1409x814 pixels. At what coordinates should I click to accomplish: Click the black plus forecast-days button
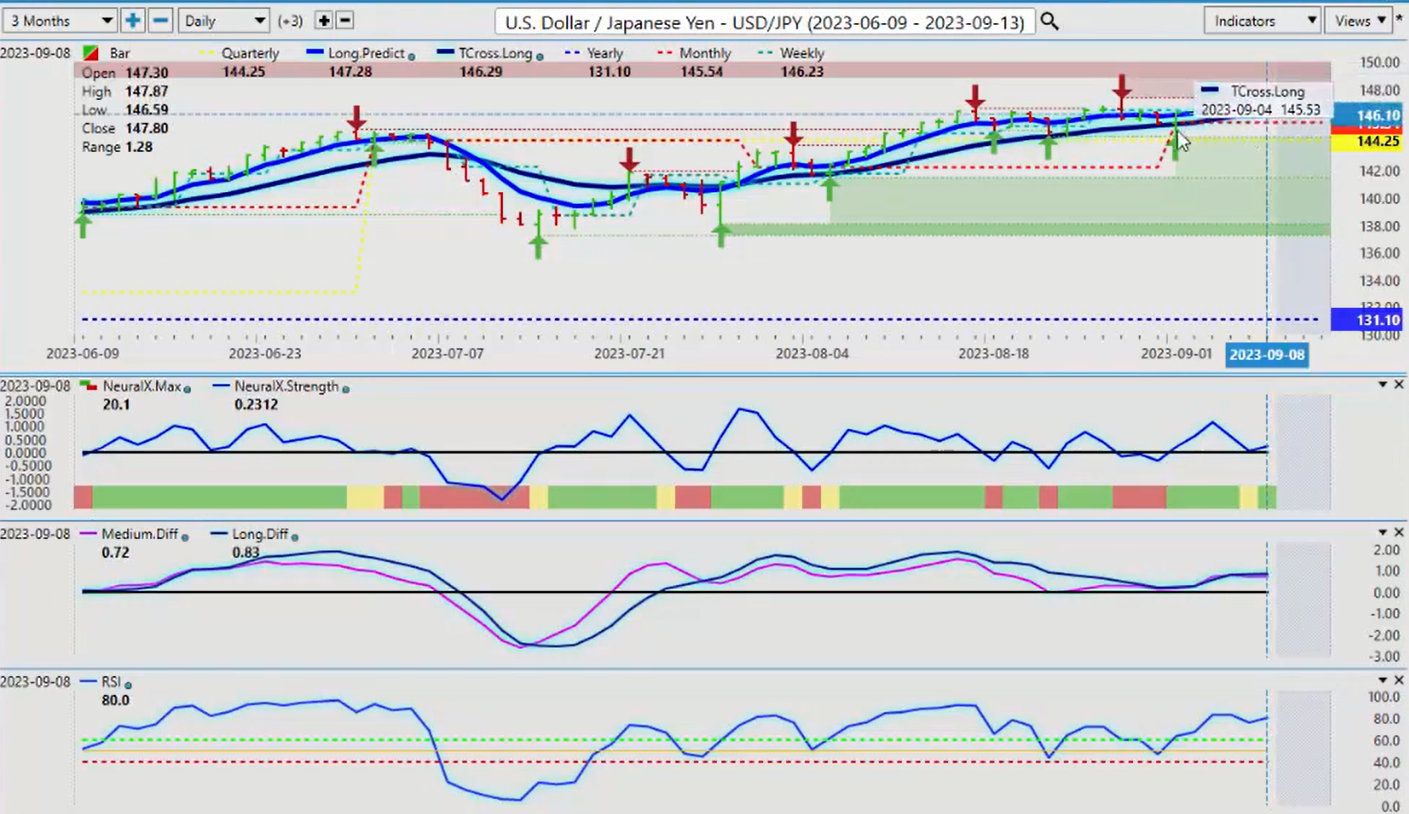(323, 20)
